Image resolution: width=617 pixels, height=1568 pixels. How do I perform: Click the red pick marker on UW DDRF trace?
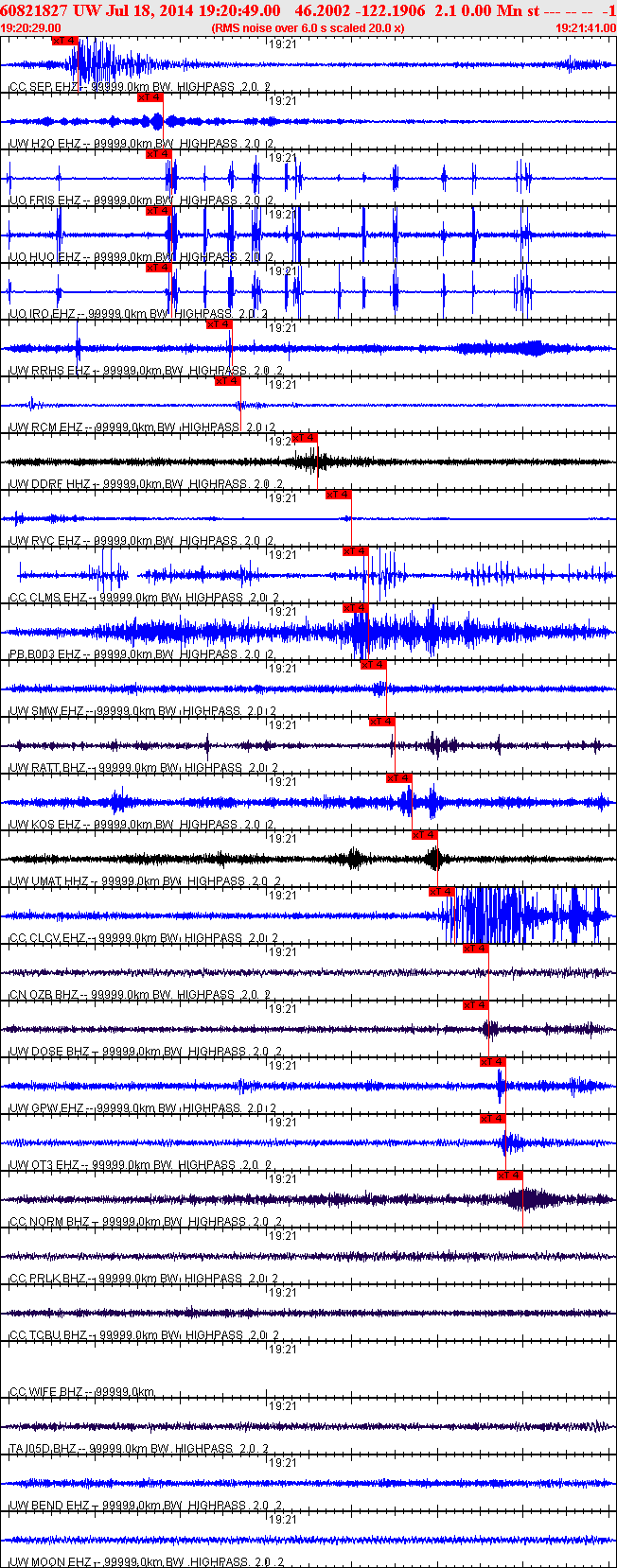click(304, 438)
